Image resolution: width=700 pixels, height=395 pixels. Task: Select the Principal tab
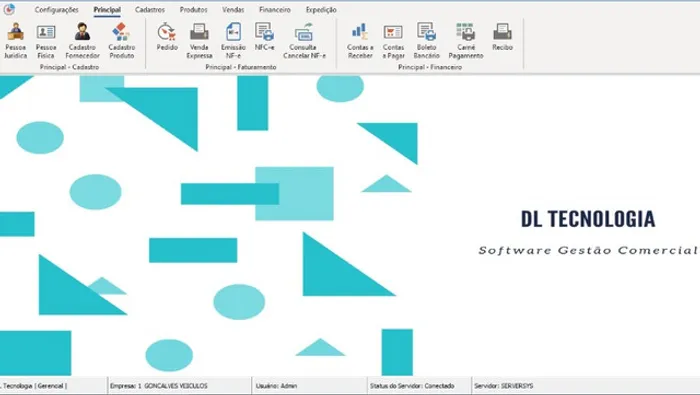[x=107, y=9]
